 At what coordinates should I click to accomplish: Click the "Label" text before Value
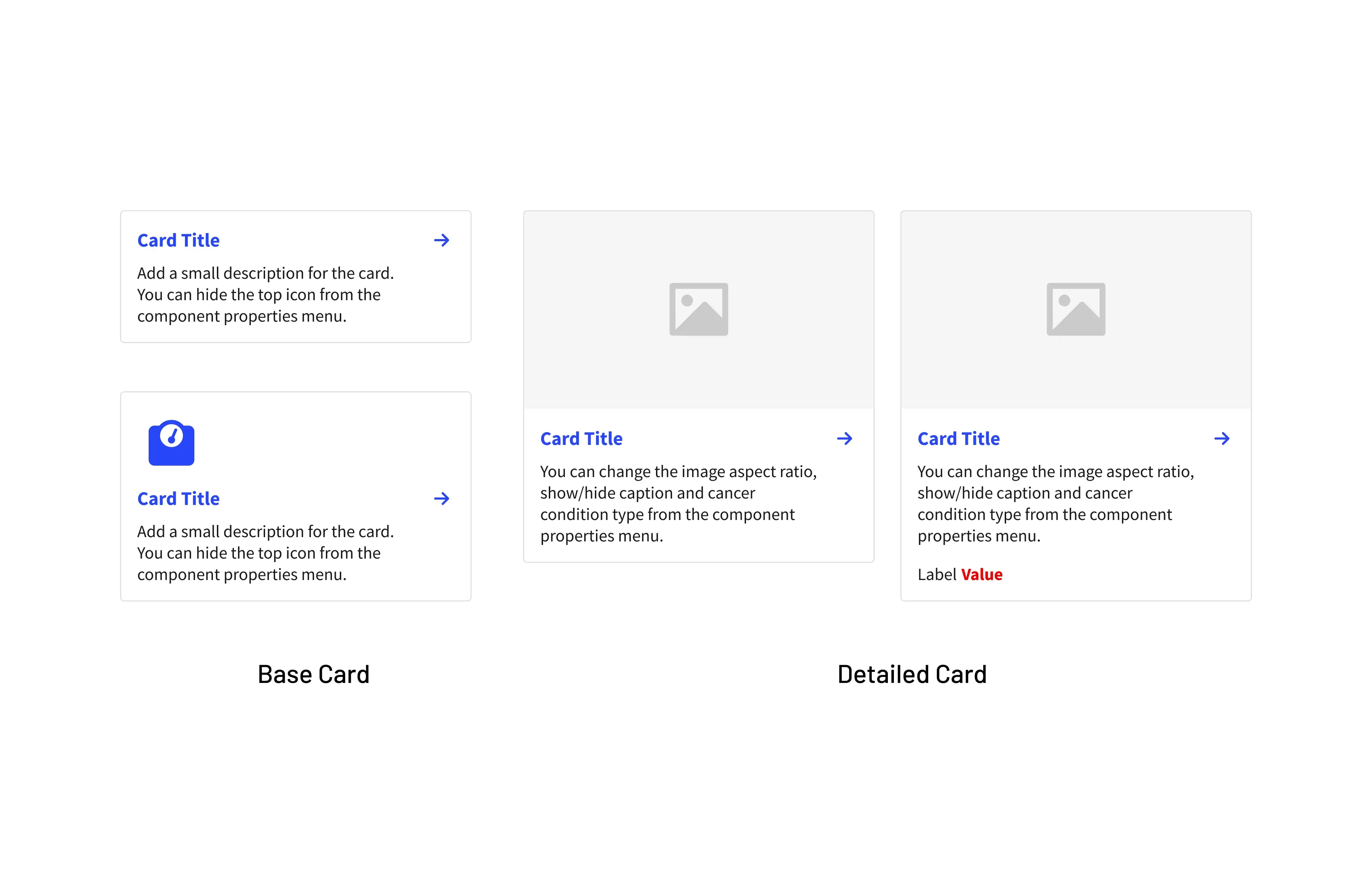[x=937, y=575]
